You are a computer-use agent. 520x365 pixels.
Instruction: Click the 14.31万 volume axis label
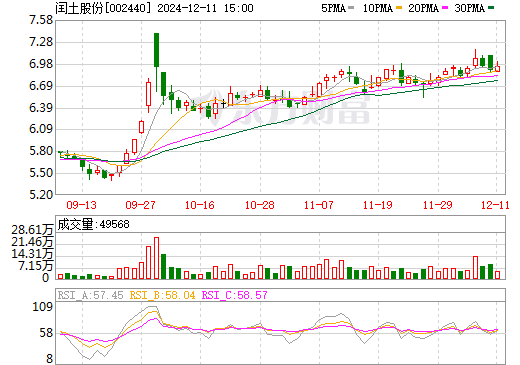[32, 254]
